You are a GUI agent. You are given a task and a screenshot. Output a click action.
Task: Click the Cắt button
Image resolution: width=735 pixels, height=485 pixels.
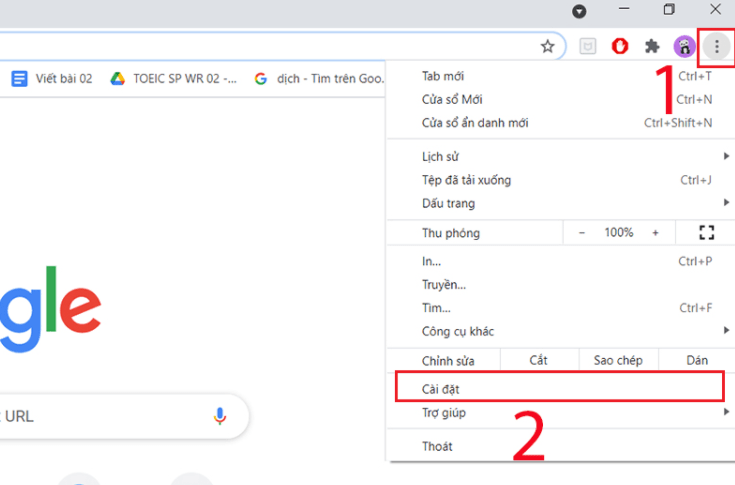(539, 360)
